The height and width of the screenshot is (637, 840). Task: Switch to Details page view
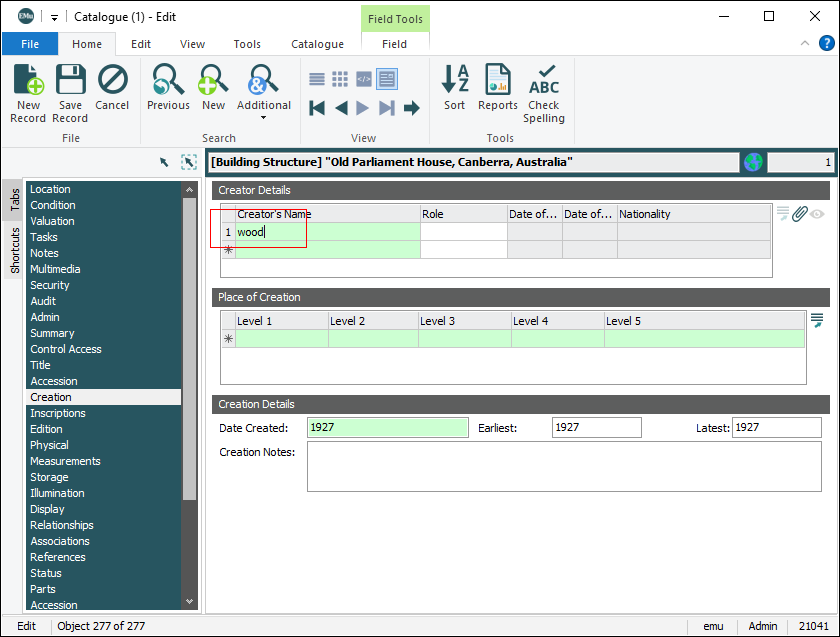click(x=387, y=79)
